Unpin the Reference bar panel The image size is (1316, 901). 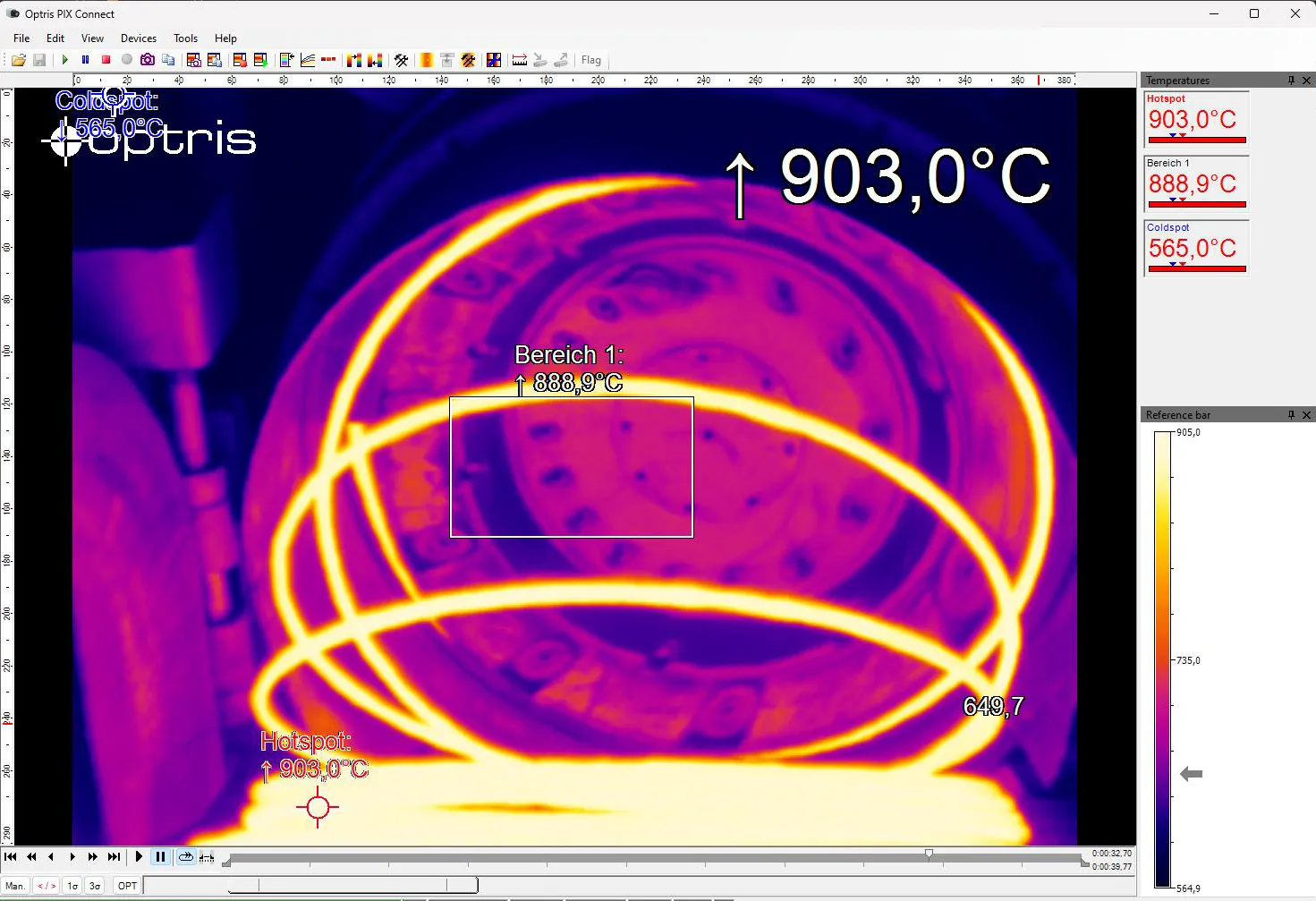(1291, 415)
